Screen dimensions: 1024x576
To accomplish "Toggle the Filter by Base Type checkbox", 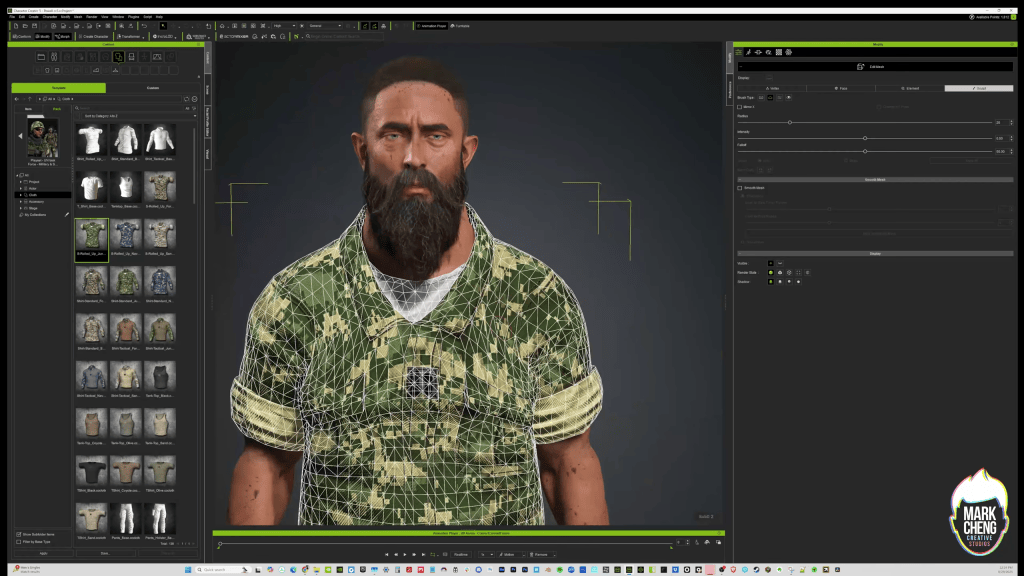I will click(x=18, y=541).
